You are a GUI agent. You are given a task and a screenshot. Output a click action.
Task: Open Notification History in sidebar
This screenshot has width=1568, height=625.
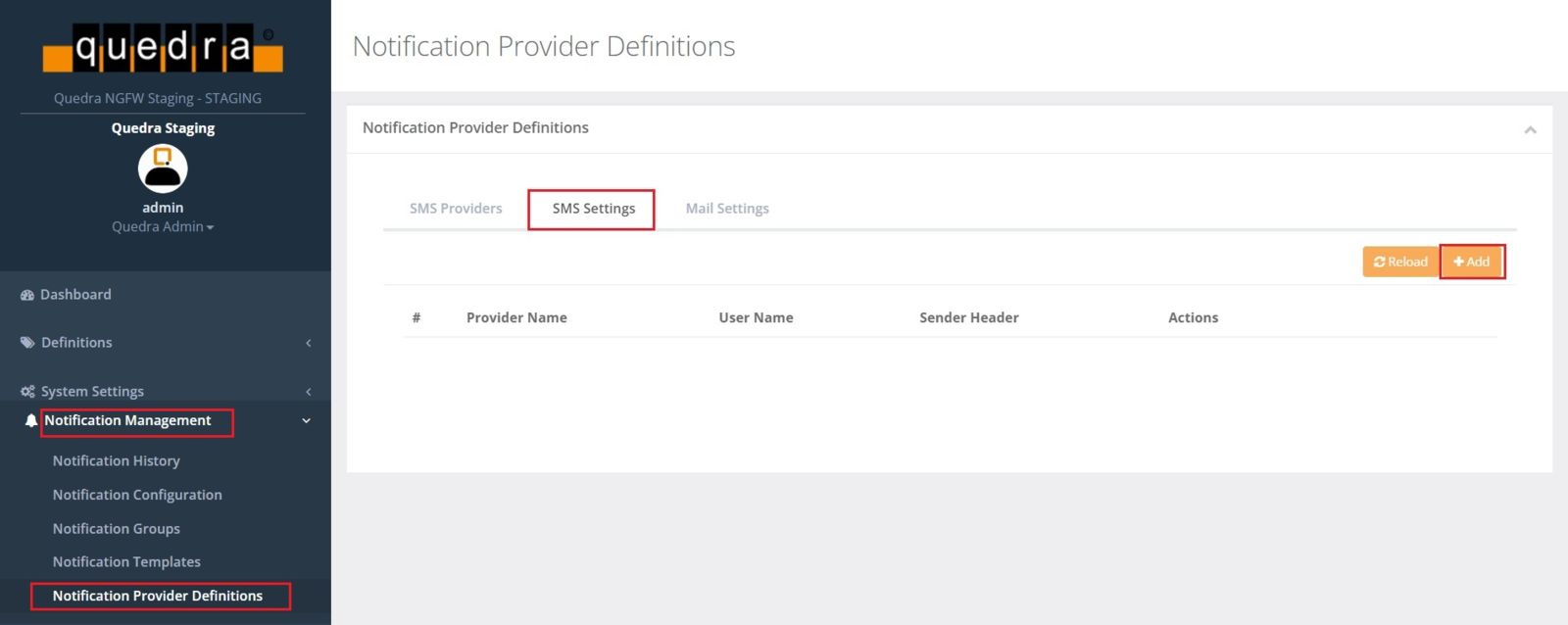point(117,461)
